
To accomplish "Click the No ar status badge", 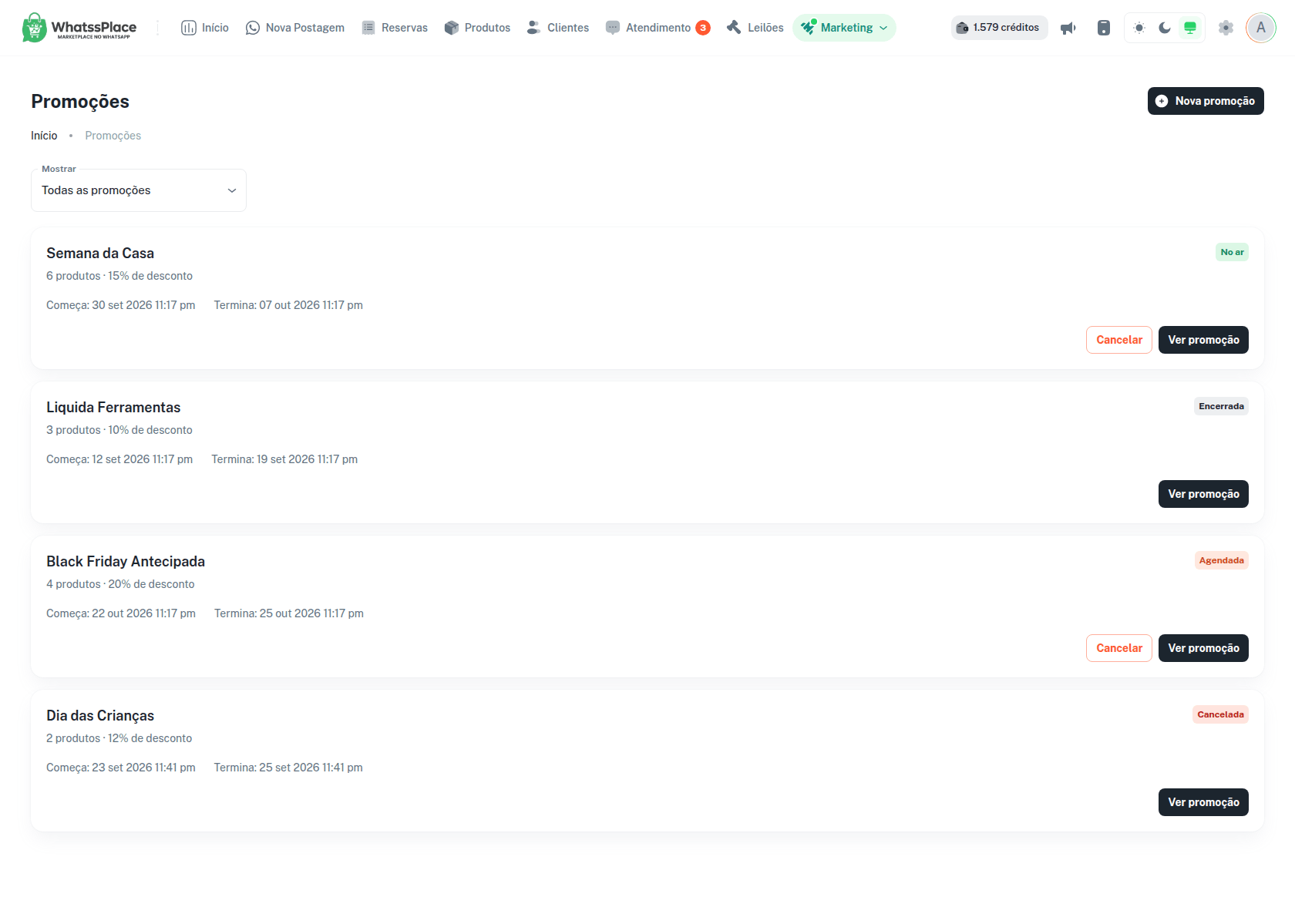I will [x=1232, y=252].
